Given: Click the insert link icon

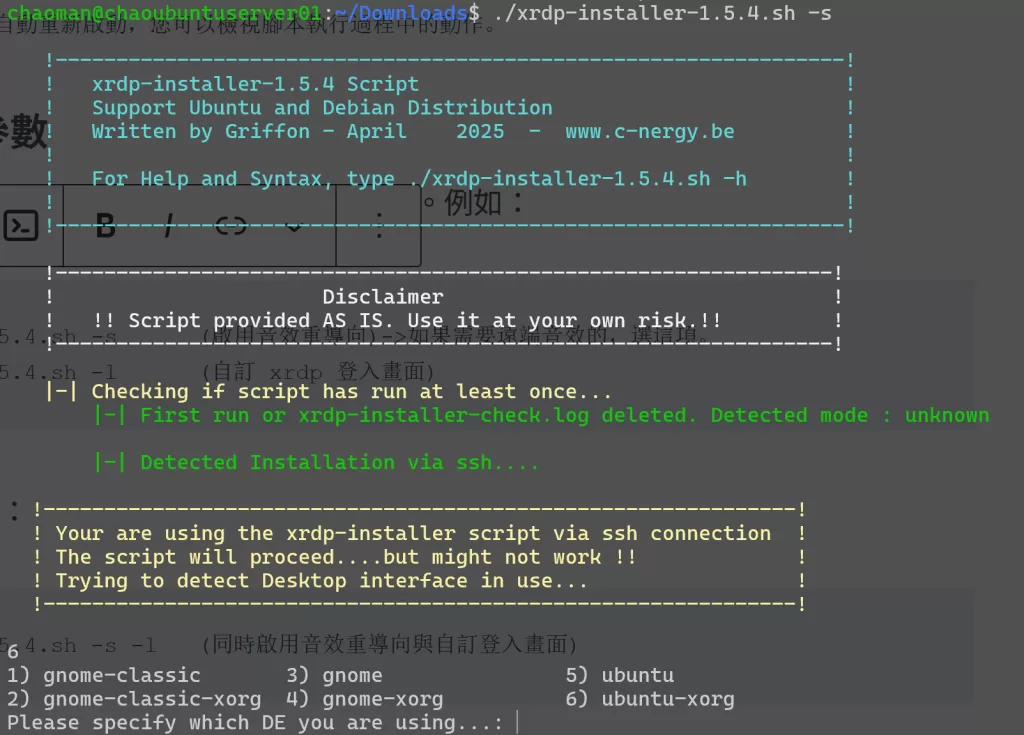Looking at the screenshot, I should coord(231,227).
